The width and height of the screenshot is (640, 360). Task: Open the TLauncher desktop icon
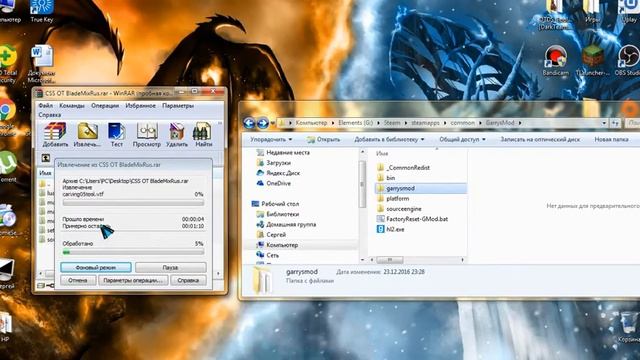[592, 60]
